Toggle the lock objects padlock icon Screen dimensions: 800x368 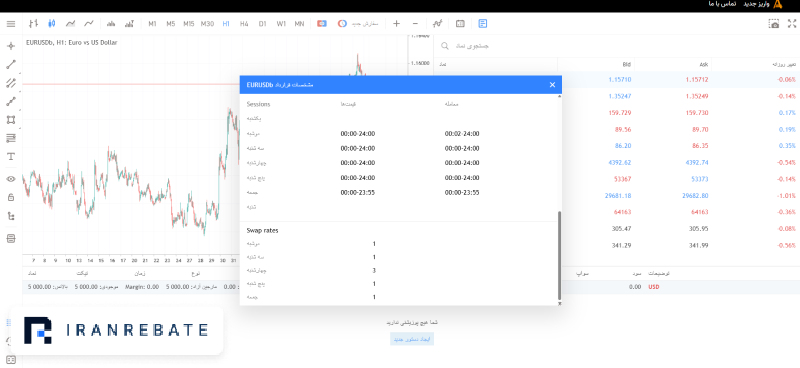coord(11,198)
